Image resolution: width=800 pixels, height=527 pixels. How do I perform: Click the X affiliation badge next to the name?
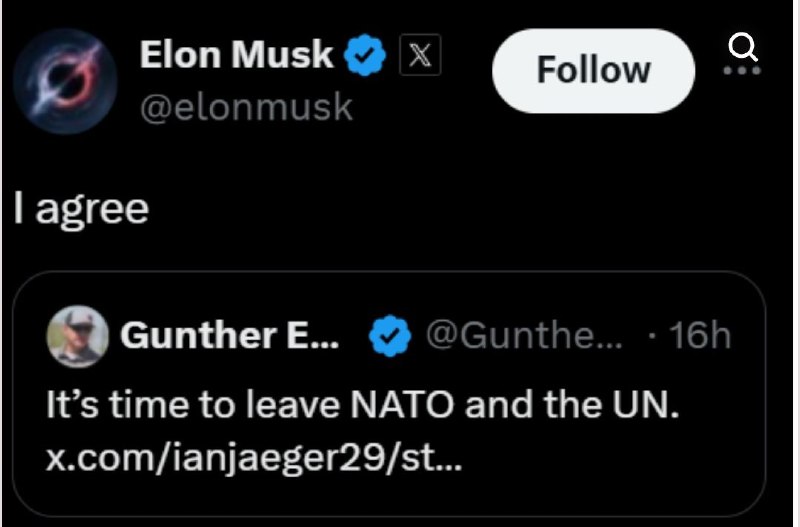[418, 57]
